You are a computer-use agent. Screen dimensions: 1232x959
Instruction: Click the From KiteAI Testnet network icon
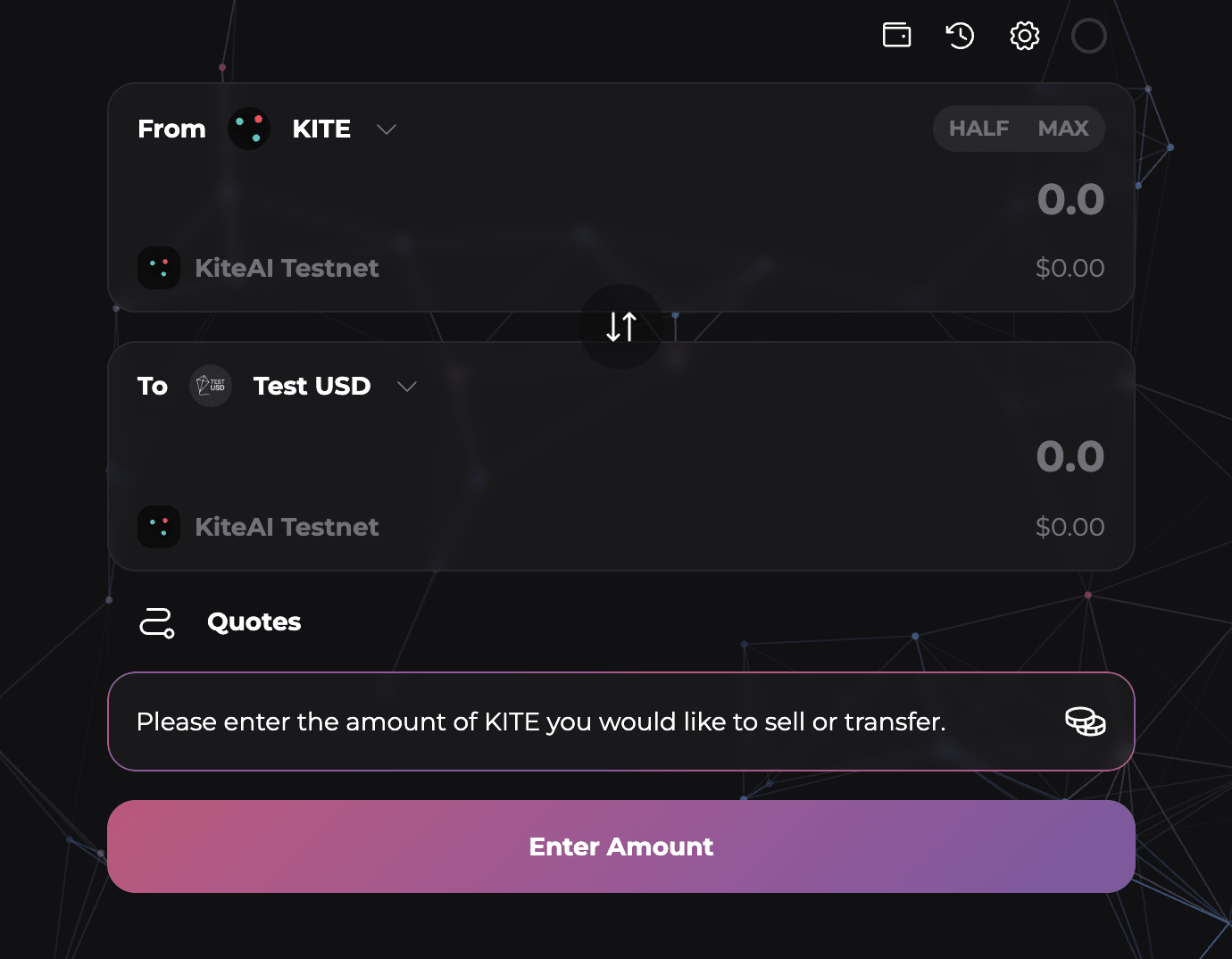[x=159, y=268]
